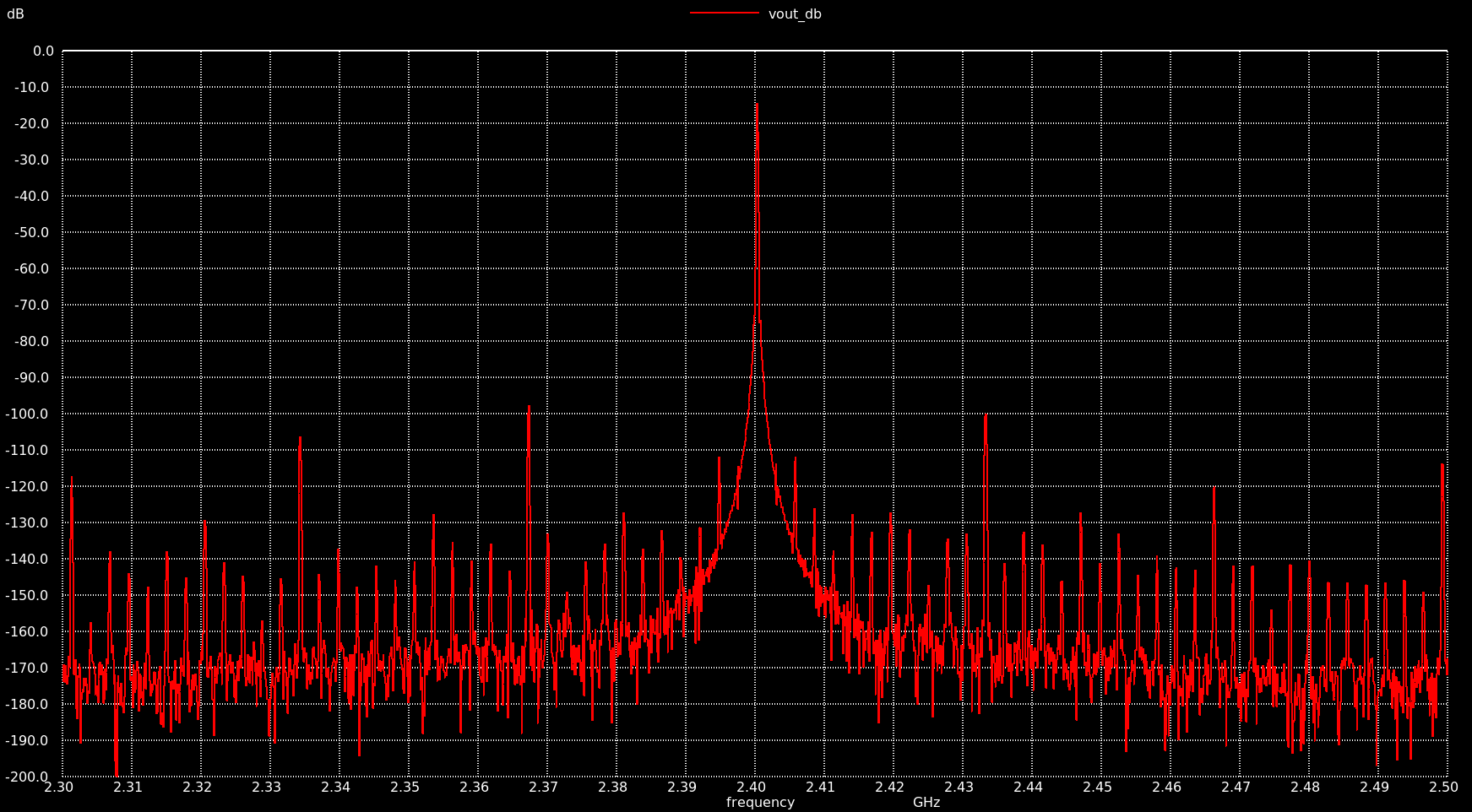Click the 2.49 x-axis tick label
Image resolution: width=1472 pixels, height=812 pixels.
click(x=1375, y=788)
